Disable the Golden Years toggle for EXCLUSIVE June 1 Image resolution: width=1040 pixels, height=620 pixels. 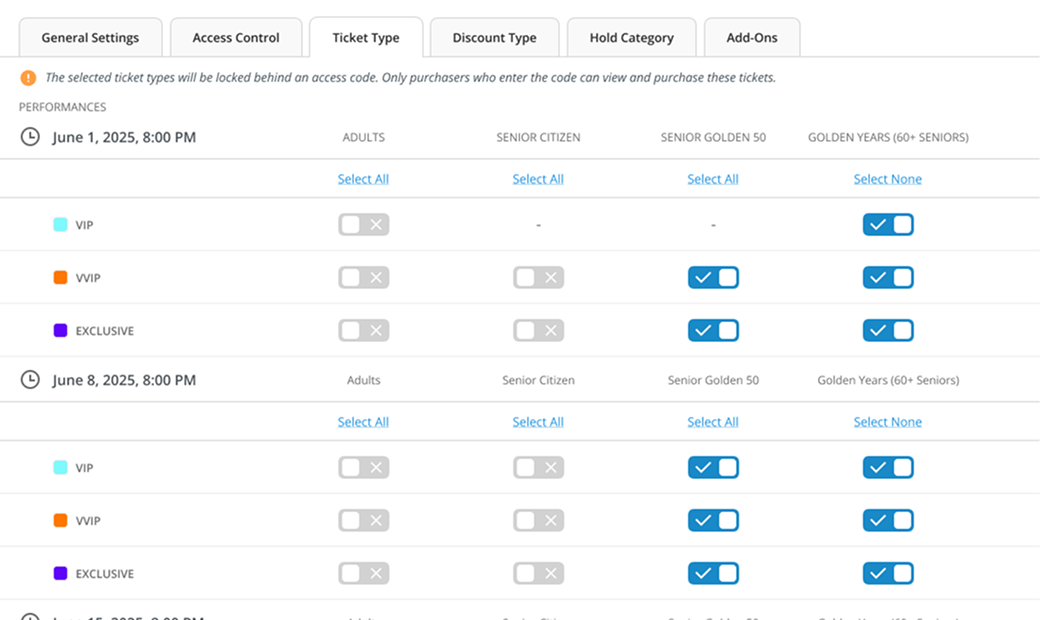pos(888,330)
